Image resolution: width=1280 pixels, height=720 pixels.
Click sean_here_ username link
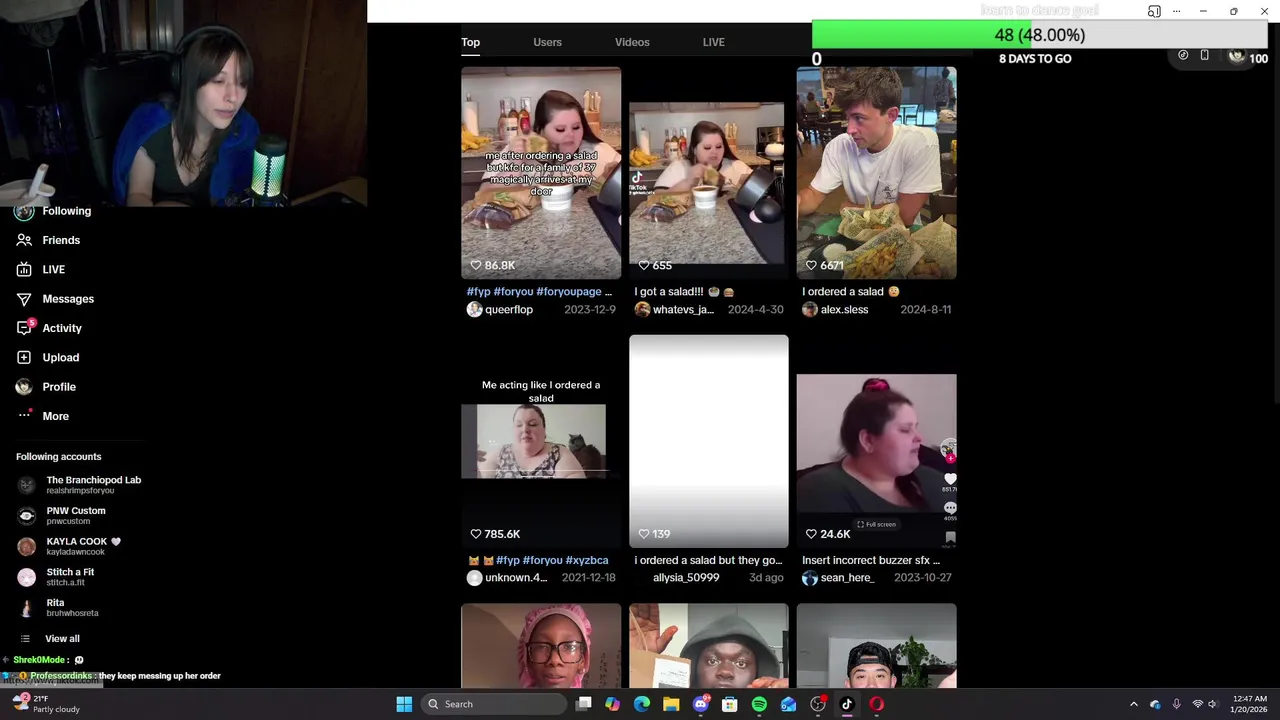pyautogui.click(x=847, y=578)
